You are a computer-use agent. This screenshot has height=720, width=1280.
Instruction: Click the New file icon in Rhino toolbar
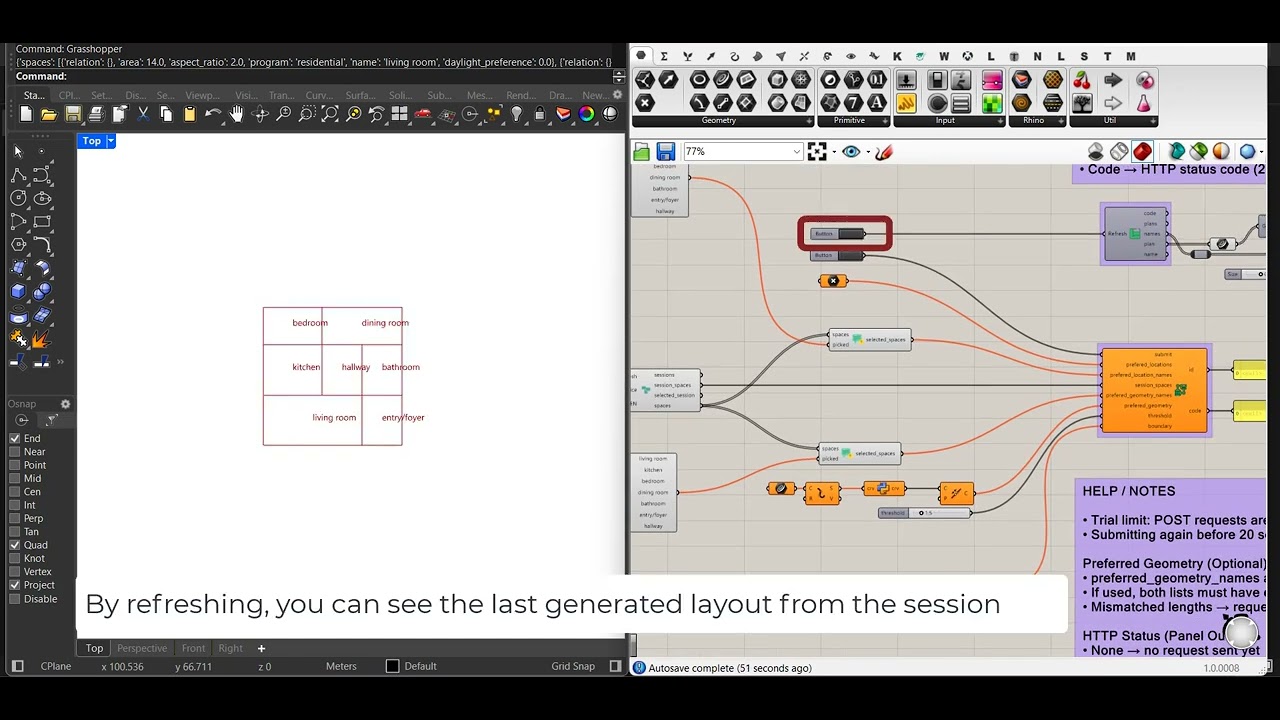pyautogui.click(x=27, y=115)
